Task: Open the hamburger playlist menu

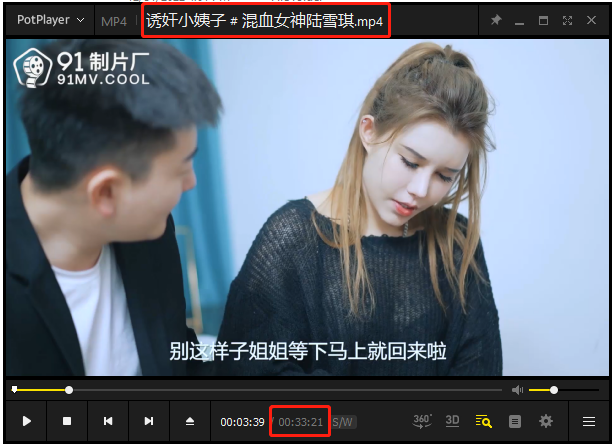Action: point(589,422)
